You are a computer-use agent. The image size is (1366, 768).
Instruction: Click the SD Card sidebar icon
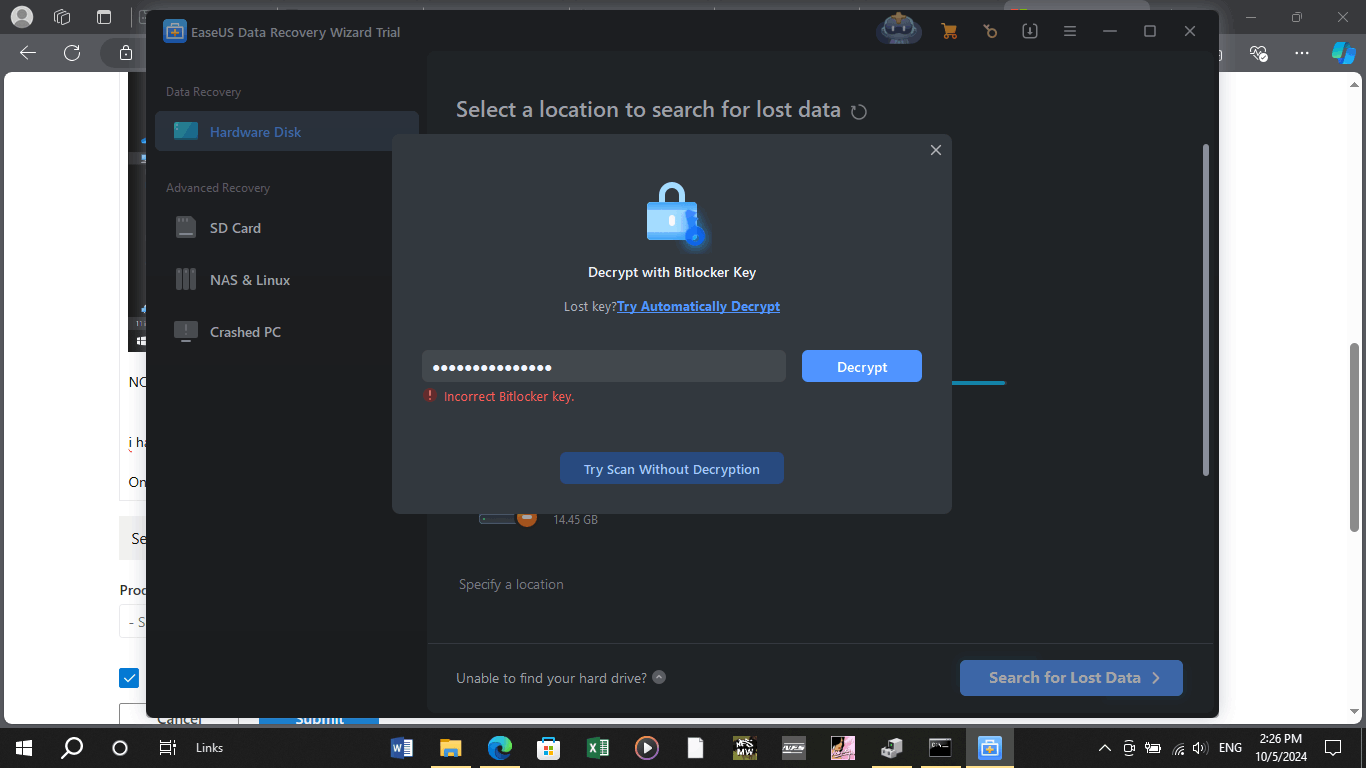coord(186,228)
